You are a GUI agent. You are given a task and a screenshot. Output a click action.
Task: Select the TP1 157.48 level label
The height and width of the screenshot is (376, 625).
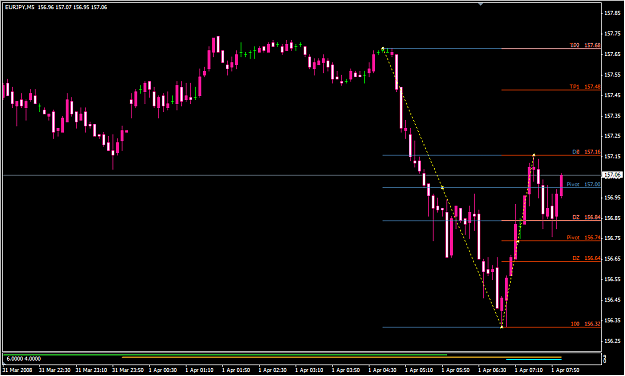585,87
